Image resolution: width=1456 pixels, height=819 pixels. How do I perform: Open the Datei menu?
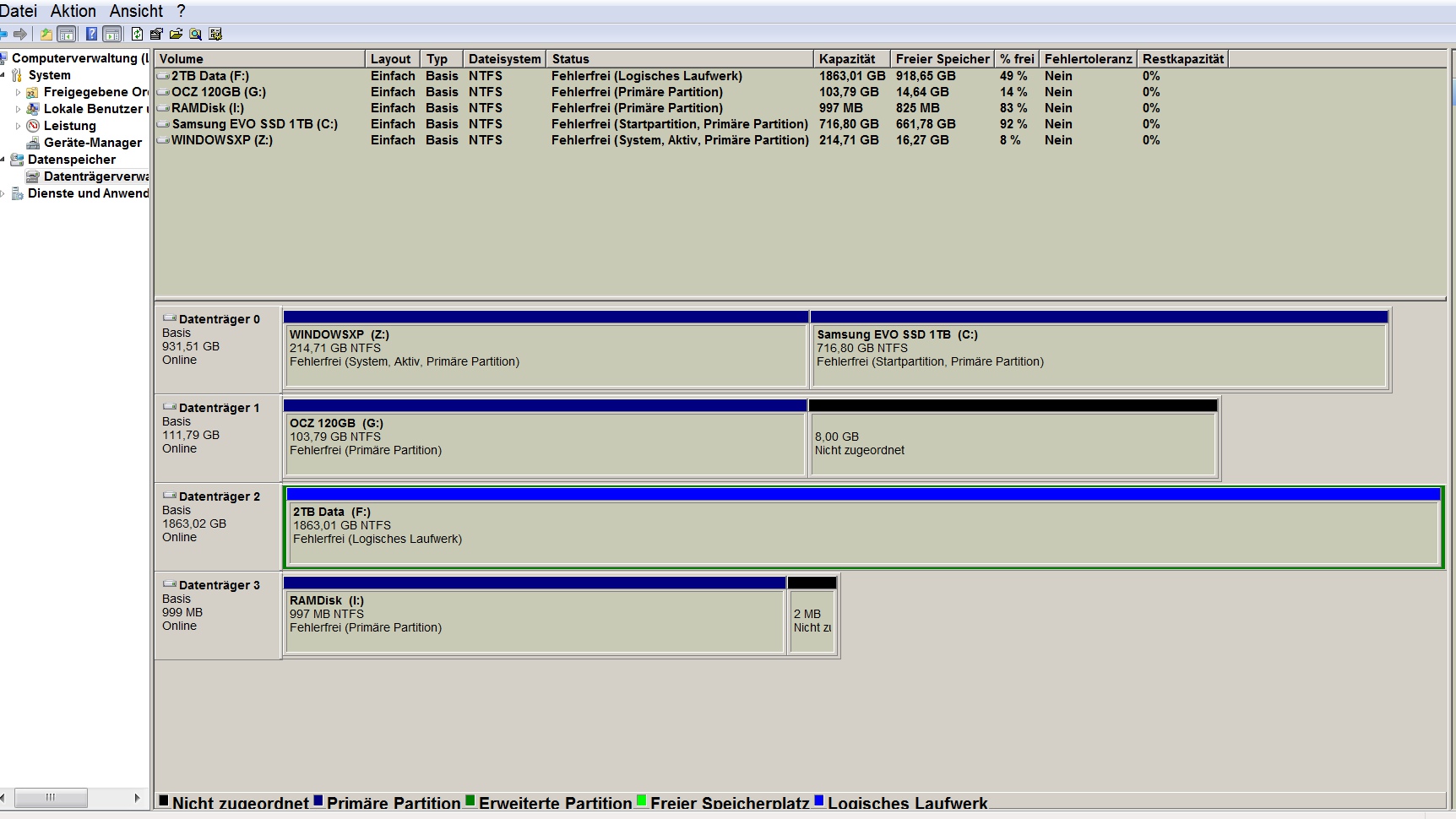19,11
